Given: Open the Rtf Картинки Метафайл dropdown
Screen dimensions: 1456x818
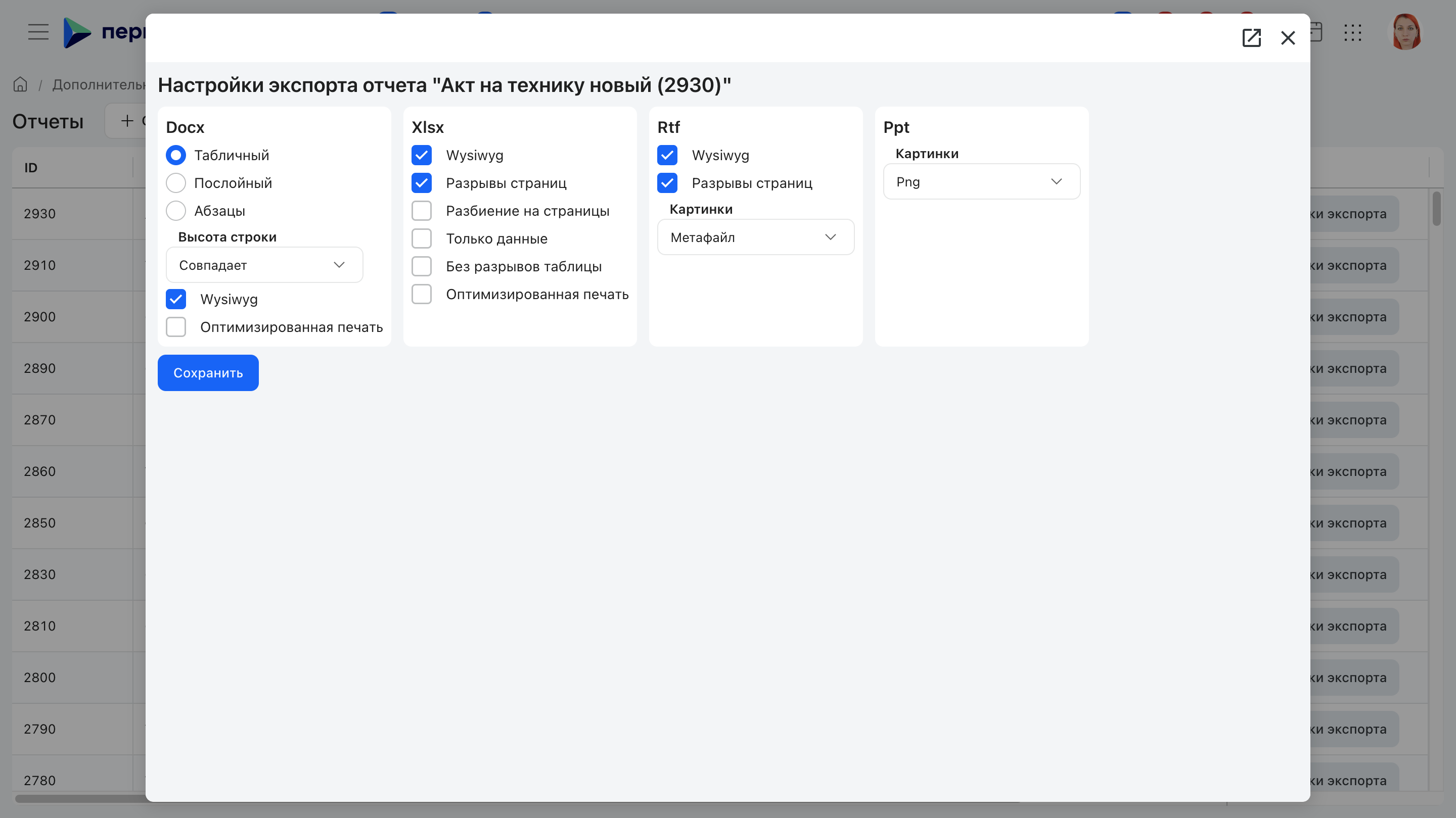Looking at the screenshot, I should (x=756, y=236).
